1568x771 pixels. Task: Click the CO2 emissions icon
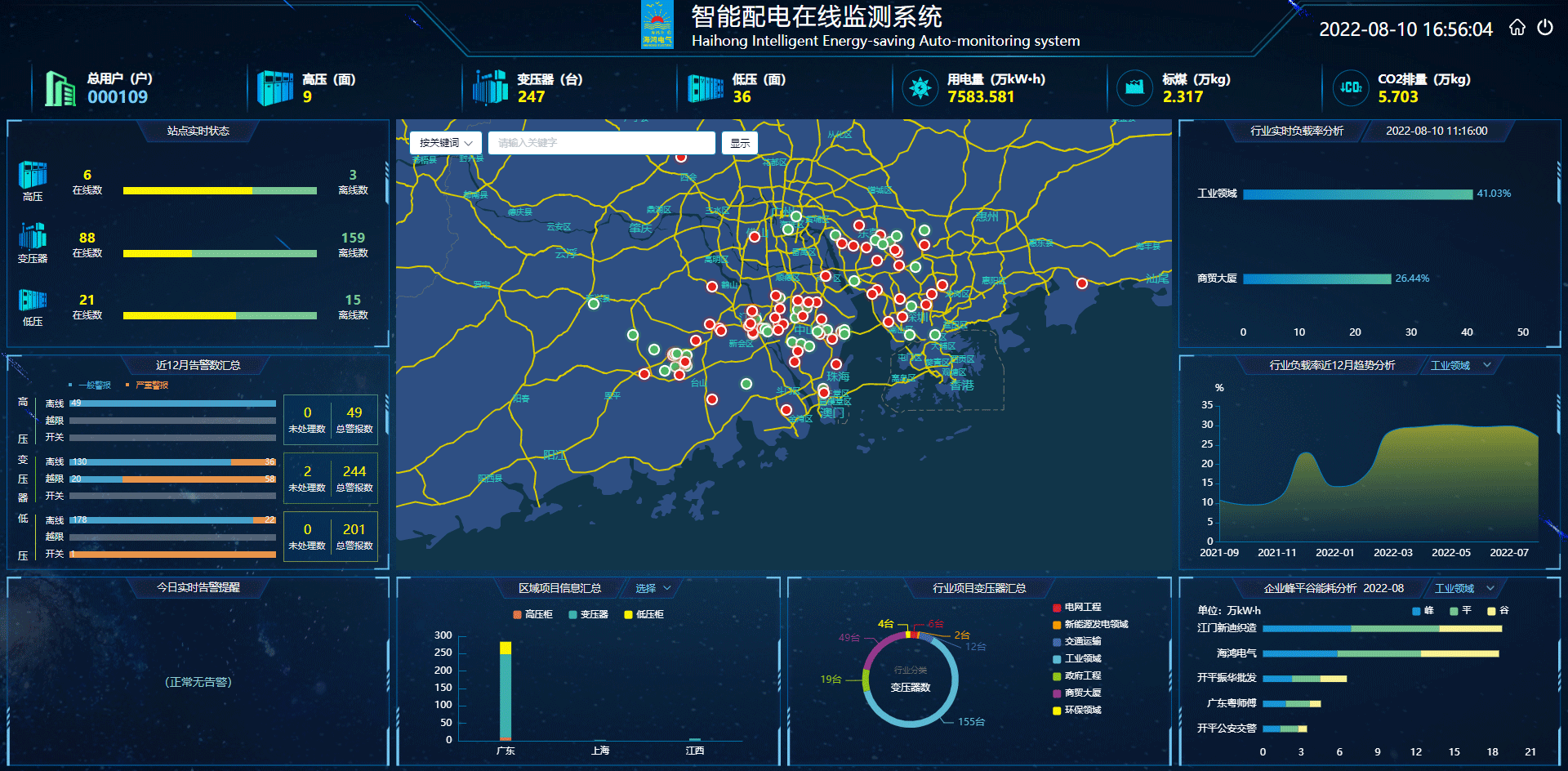[1351, 87]
